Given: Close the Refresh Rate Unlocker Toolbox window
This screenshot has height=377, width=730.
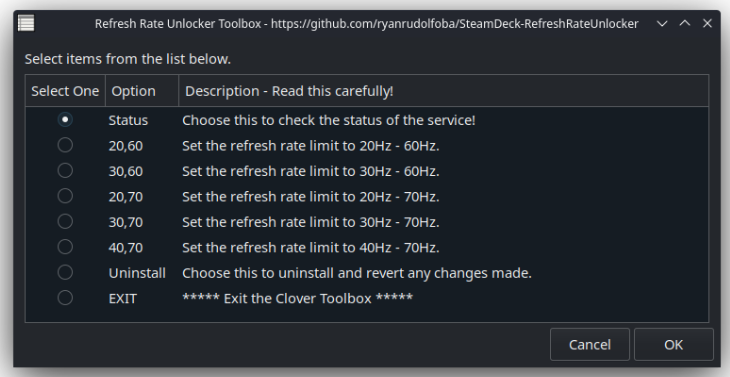Looking at the screenshot, I should pos(707,23).
